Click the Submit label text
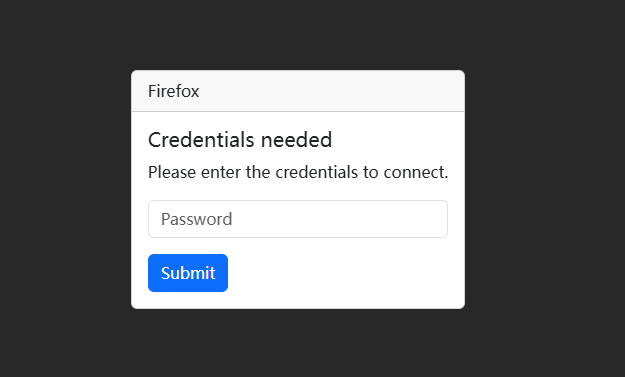Viewport: 625px width, 377px height. 188,273
